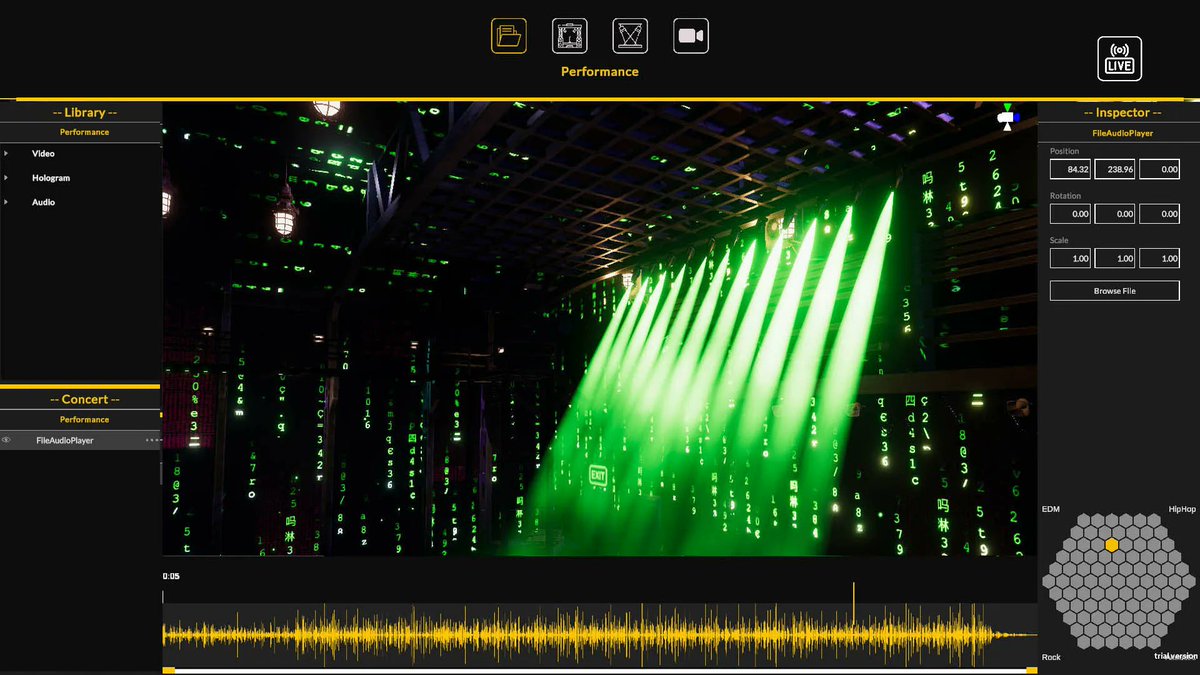Click the LIVE broadcast icon
The height and width of the screenshot is (675, 1200).
[x=1119, y=59]
